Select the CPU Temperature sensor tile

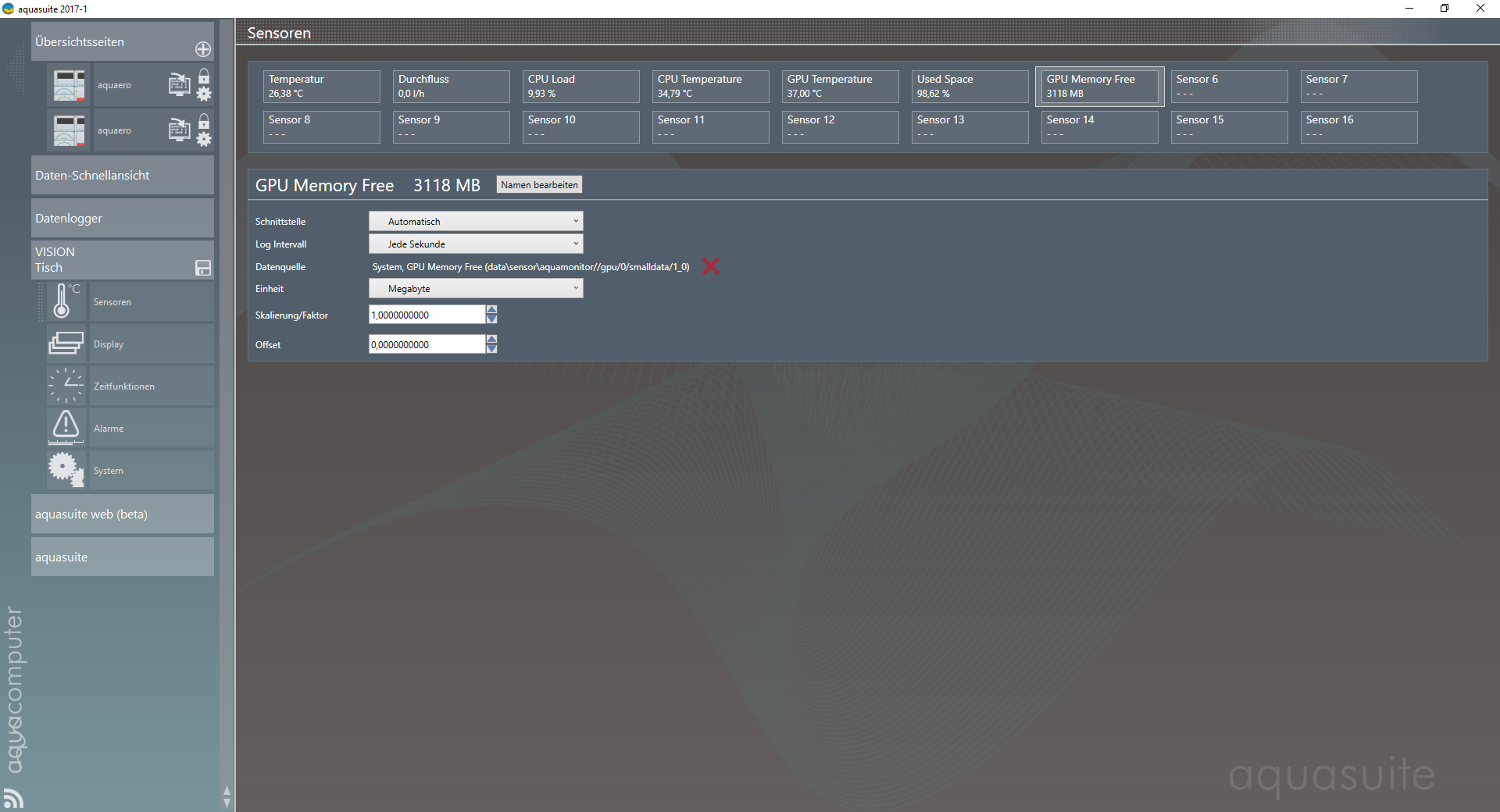coord(710,86)
